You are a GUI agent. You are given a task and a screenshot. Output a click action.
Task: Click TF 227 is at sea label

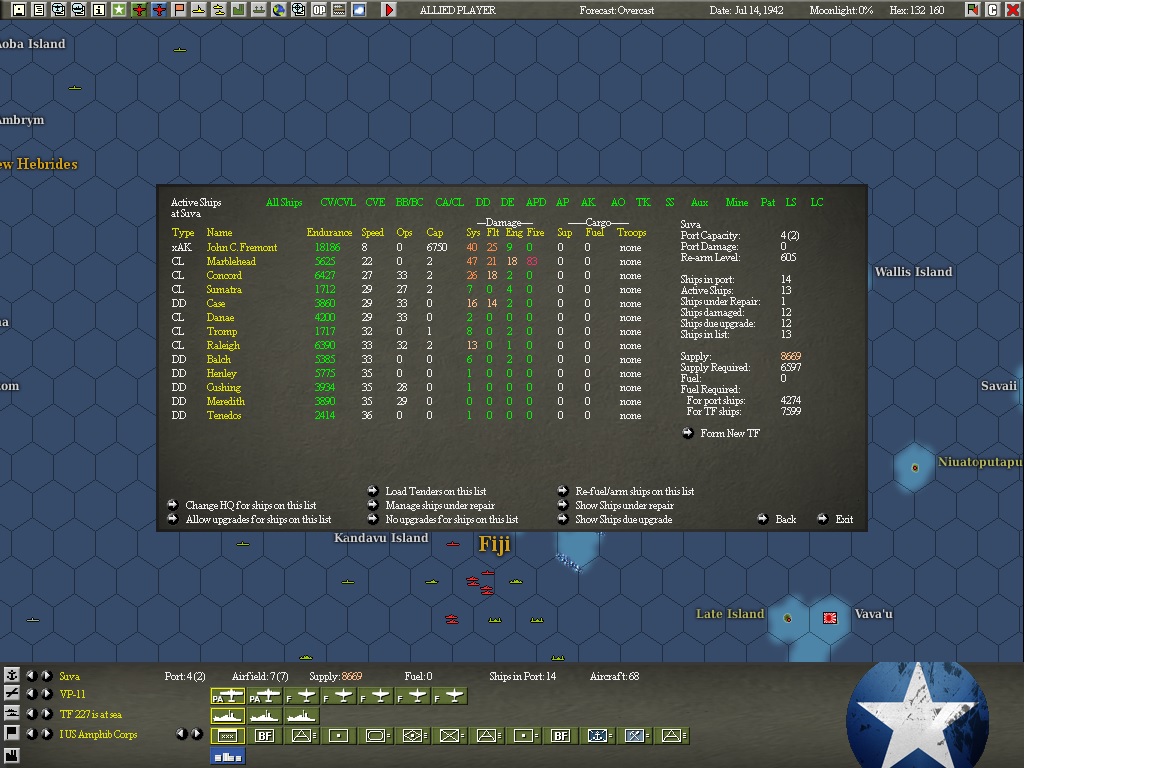pyautogui.click(x=90, y=714)
